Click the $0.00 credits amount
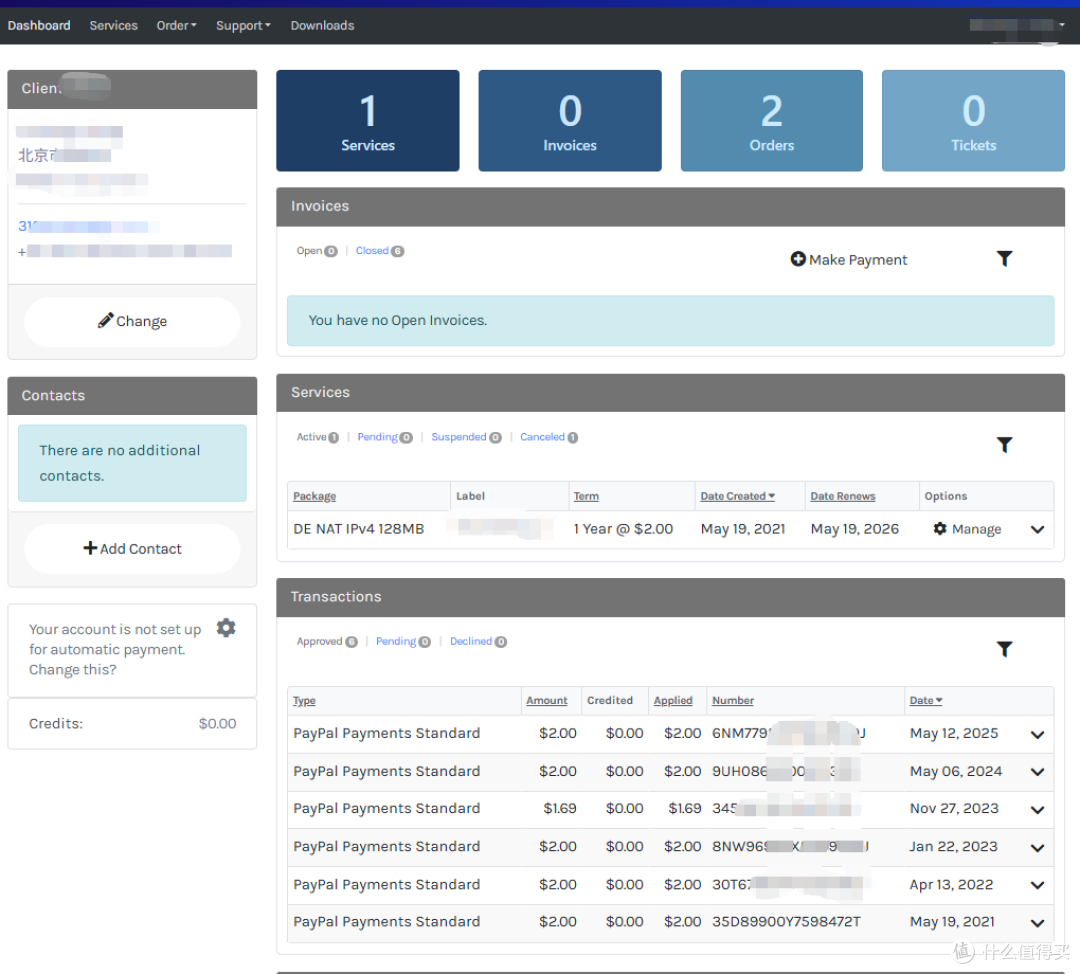 218,723
